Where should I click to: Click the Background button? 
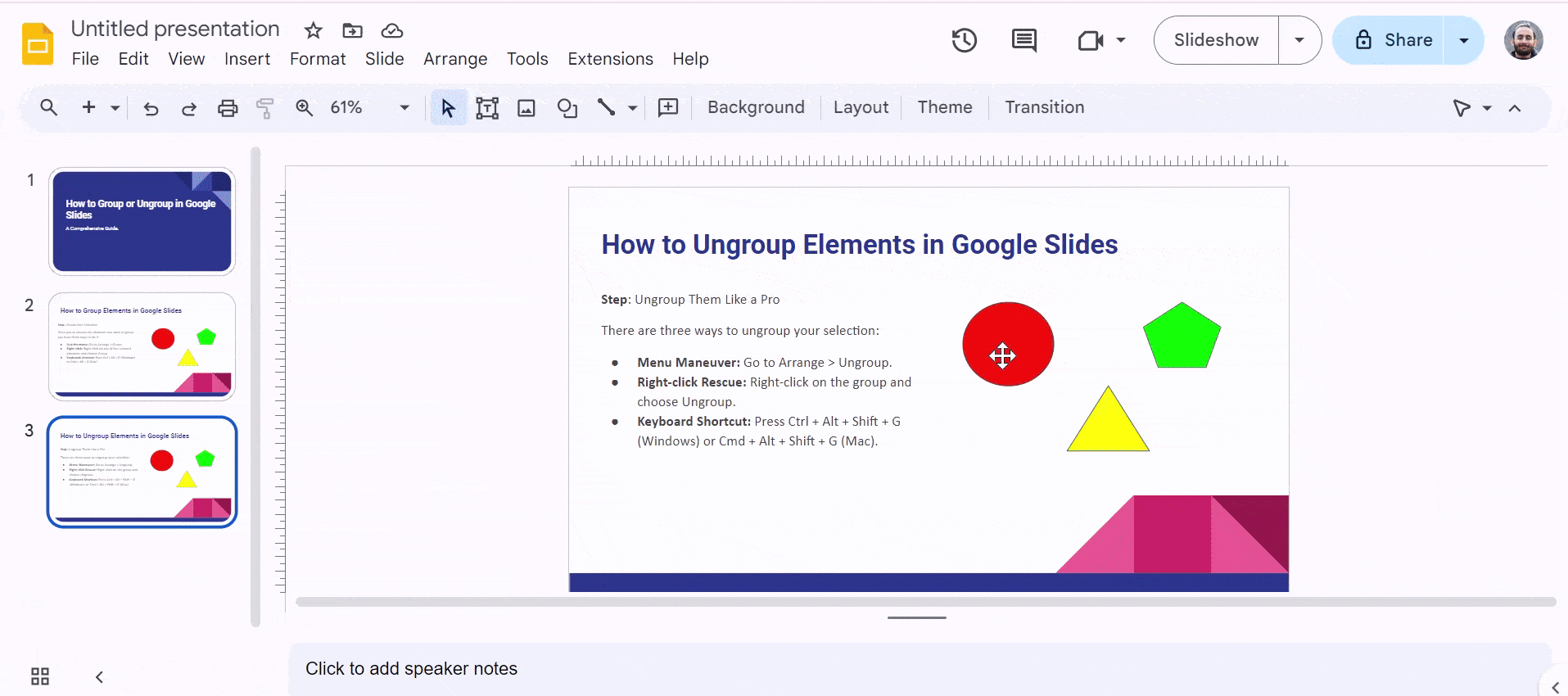[x=756, y=107]
